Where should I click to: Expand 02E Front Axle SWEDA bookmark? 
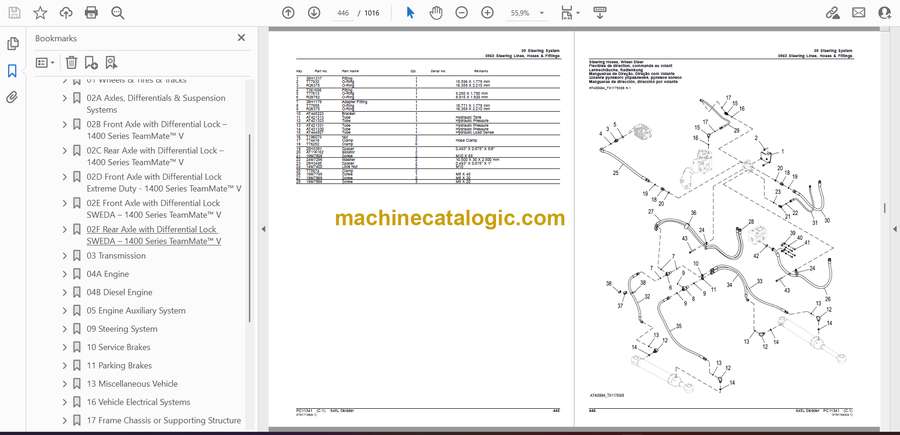click(x=64, y=203)
